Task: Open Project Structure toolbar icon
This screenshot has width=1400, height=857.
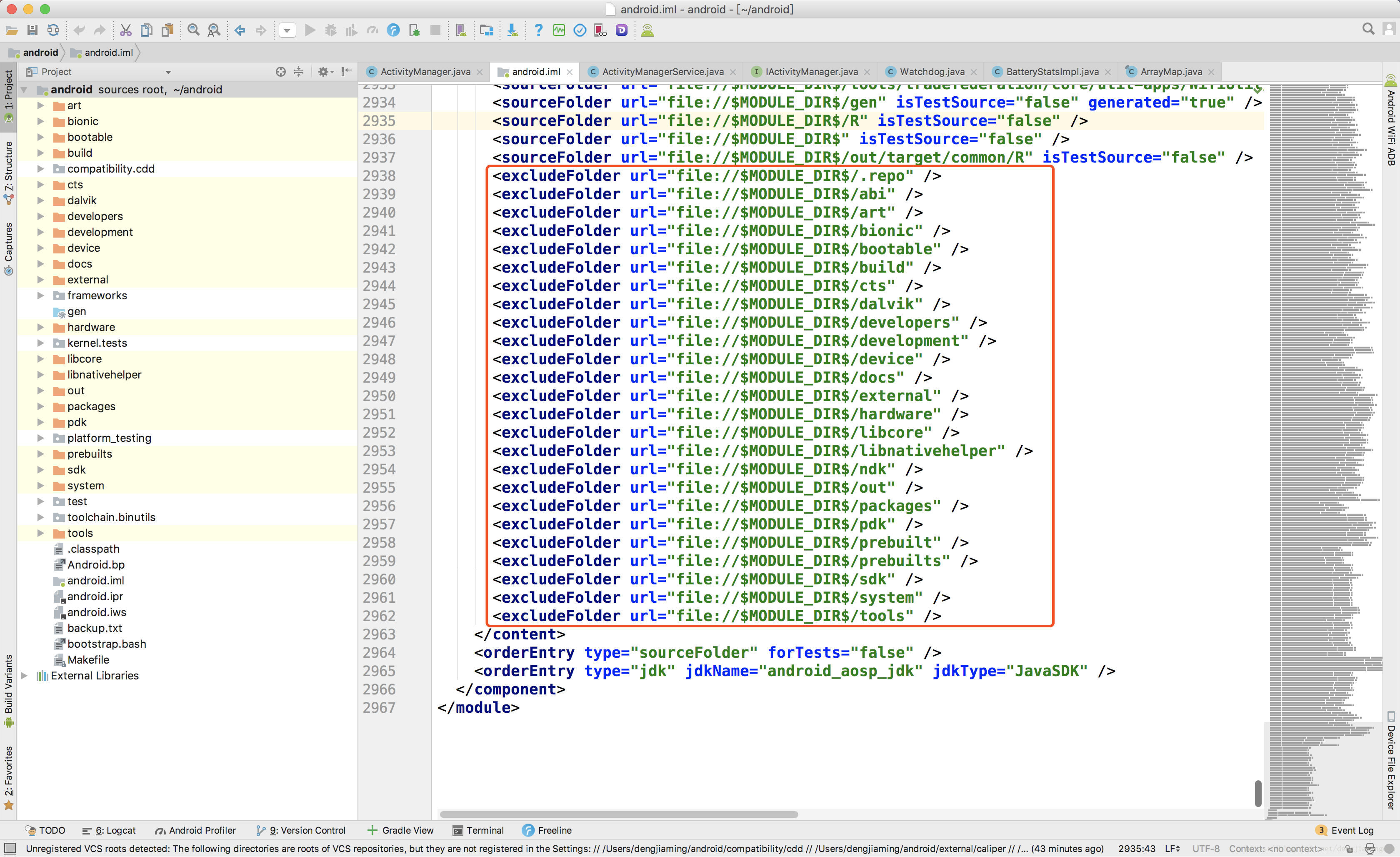Action: 486,30
